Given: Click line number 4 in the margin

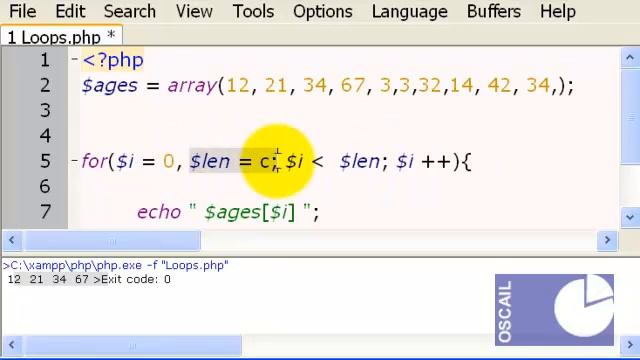Looking at the screenshot, I should [x=45, y=136].
